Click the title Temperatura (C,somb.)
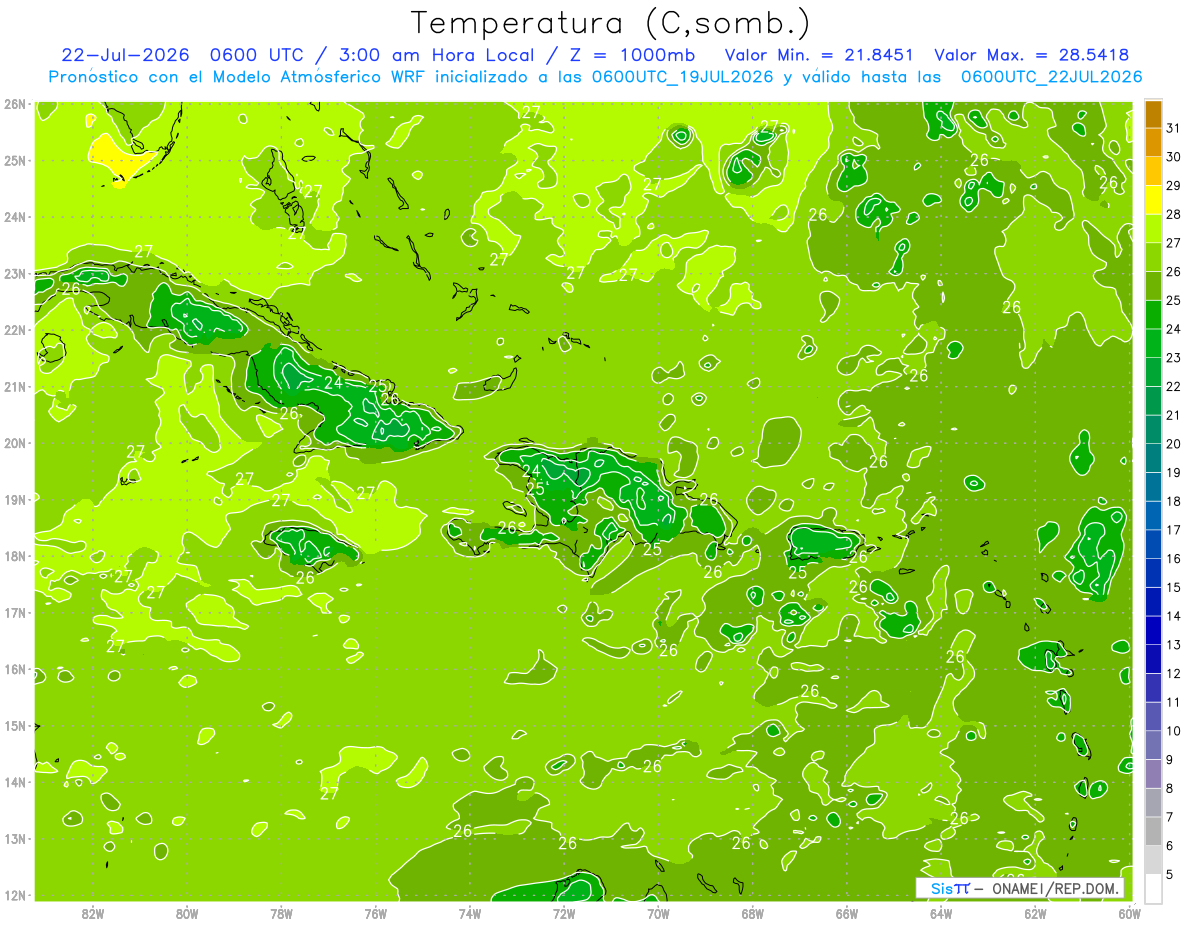Viewport: 1200px width, 927px height. coord(611,23)
